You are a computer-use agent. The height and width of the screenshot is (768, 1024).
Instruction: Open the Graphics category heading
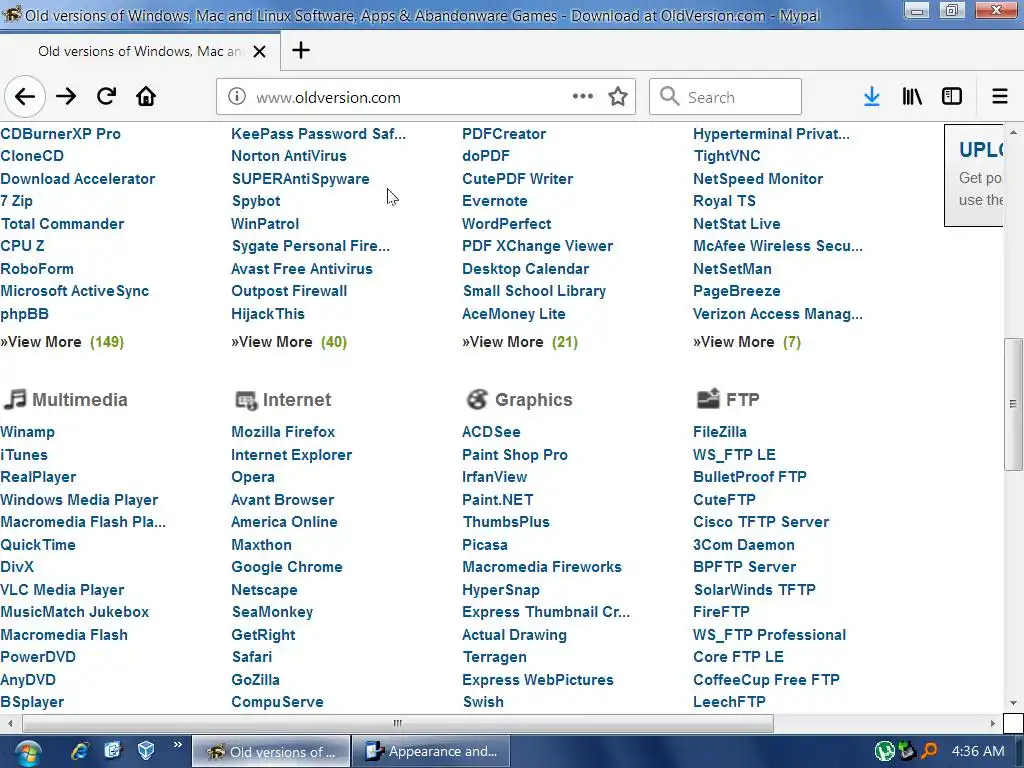point(534,400)
